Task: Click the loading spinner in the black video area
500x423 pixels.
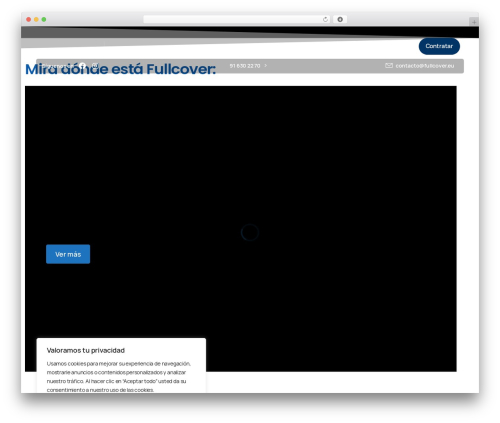Action: [250, 232]
